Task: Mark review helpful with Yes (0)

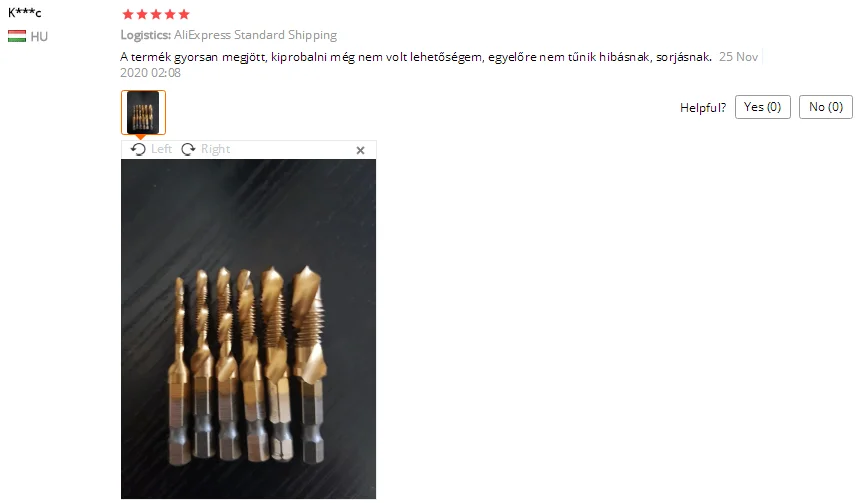Action: pos(763,107)
